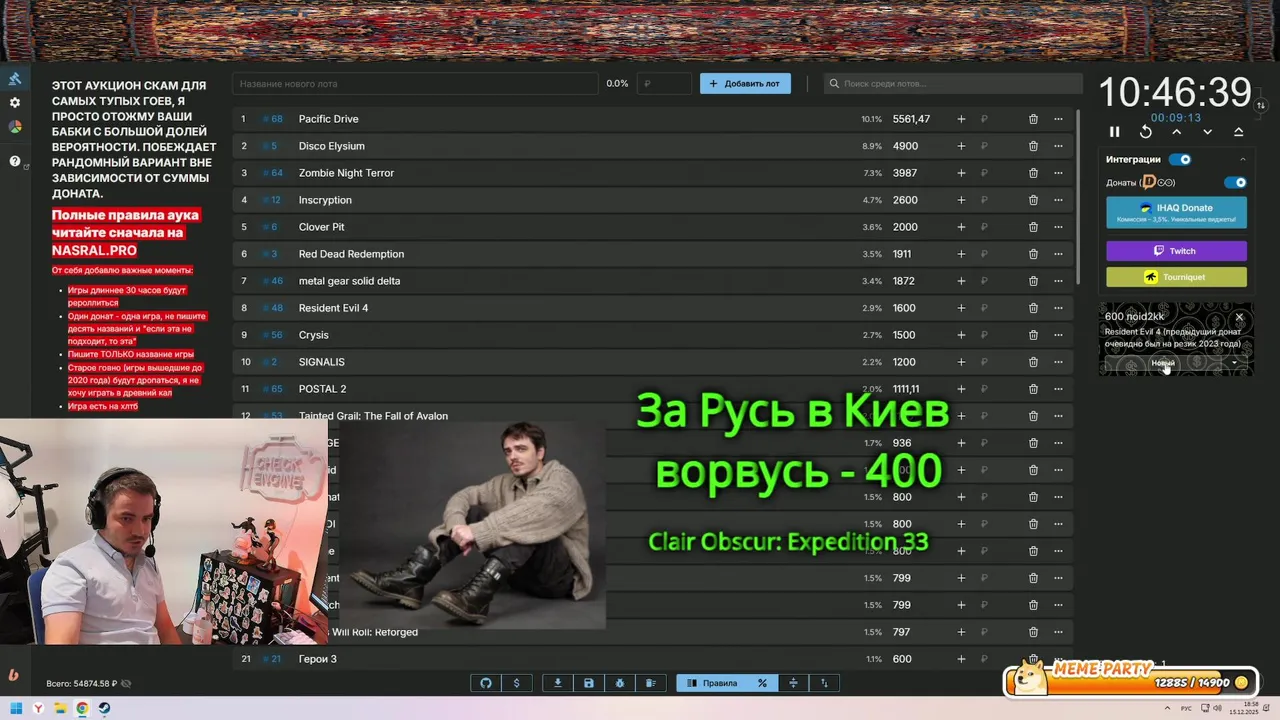Click the GitHub icon in bottom toolbar
This screenshot has width=1280, height=720.
[486, 683]
